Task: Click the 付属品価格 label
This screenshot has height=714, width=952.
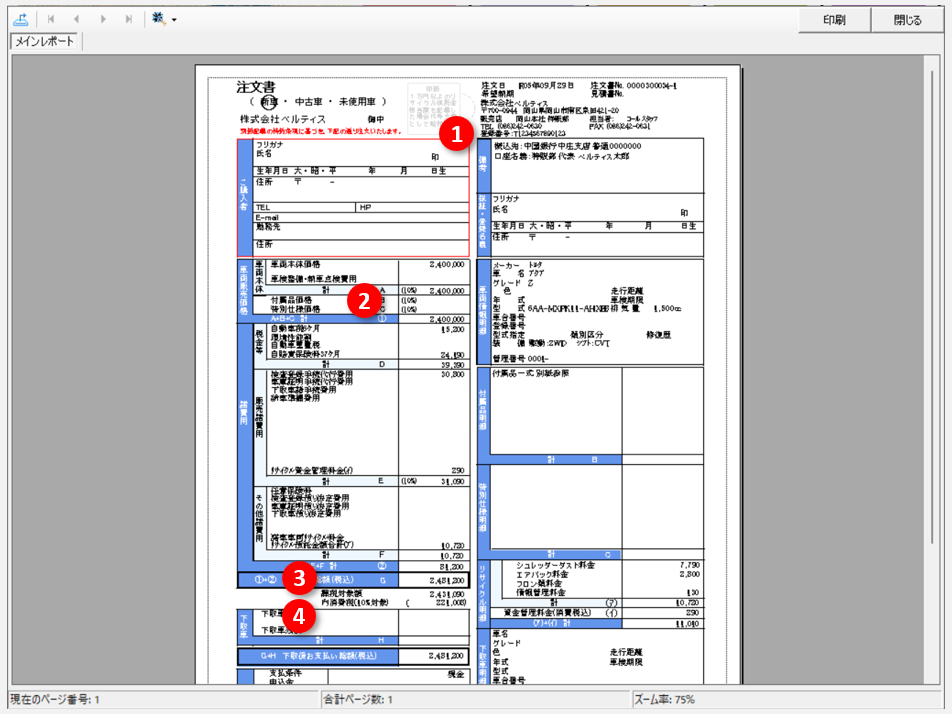Action: 291,301
